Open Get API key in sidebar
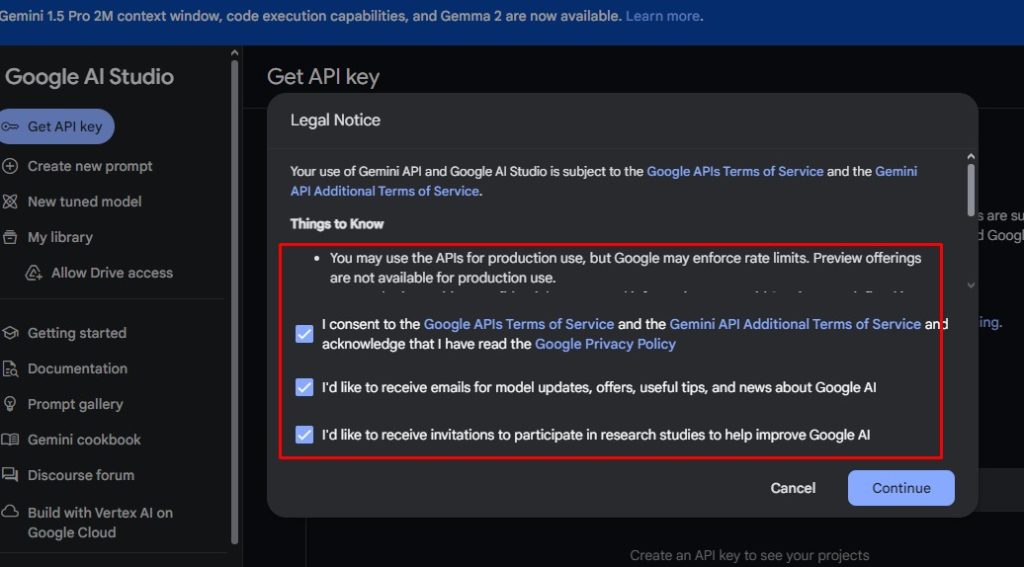This screenshot has width=1024, height=567. coord(56,127)
